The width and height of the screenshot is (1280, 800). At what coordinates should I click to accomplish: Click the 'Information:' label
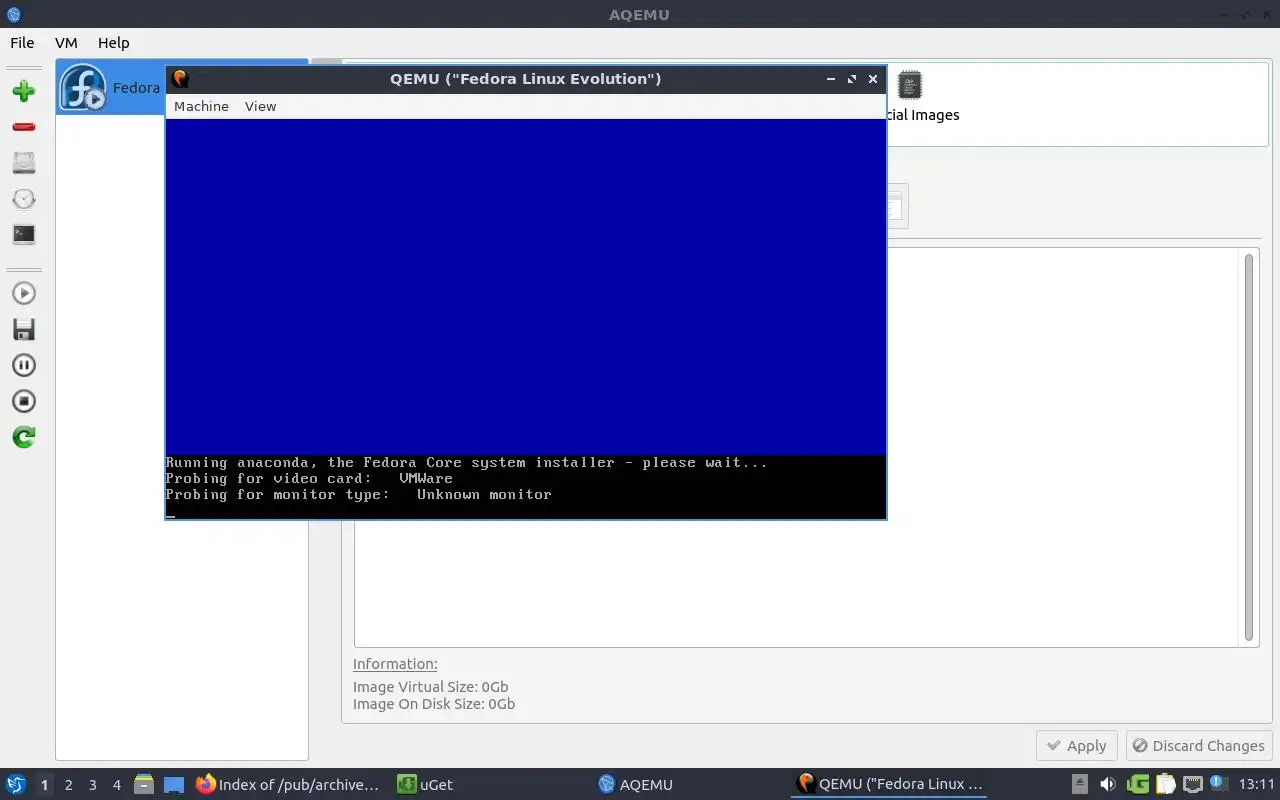coord(395,664)
